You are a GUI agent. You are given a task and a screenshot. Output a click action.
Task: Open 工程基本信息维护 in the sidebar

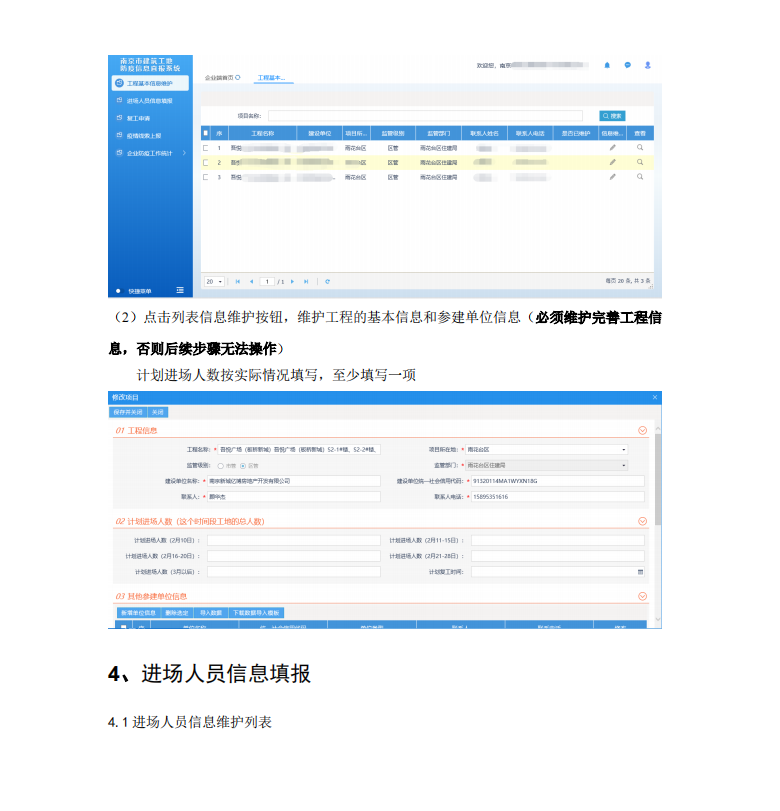point(150,83)
